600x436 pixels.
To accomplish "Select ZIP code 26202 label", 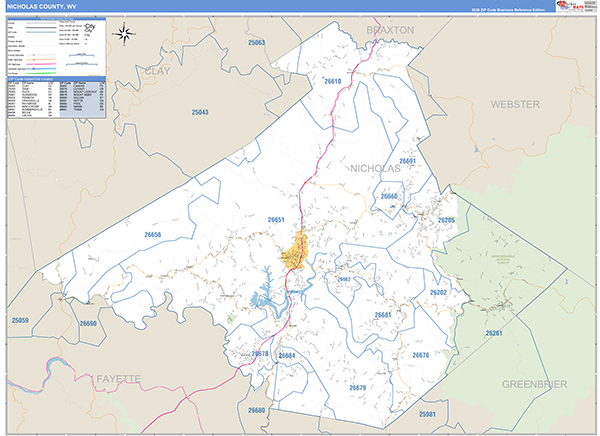I will (438, 292).
